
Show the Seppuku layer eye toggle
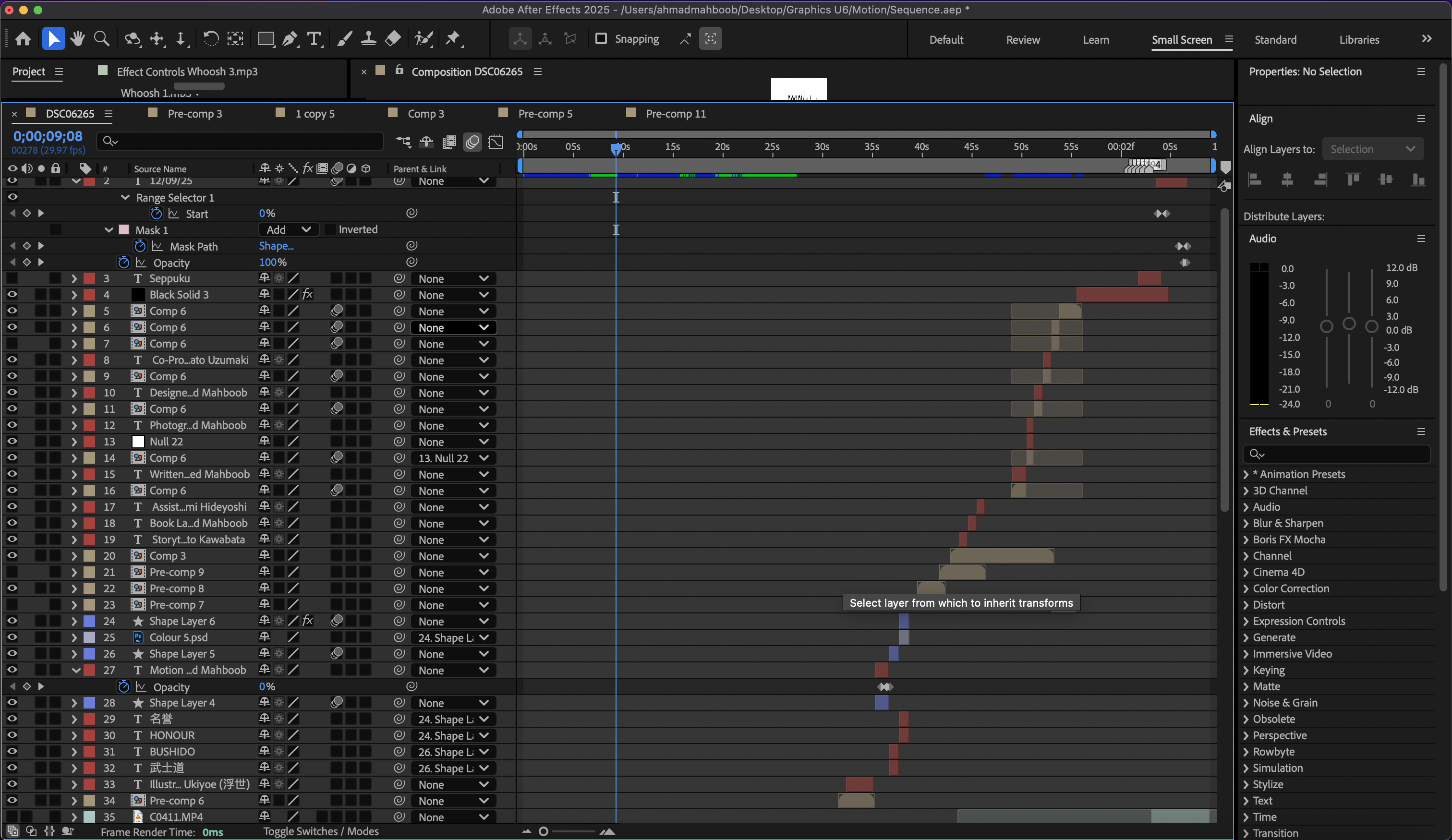point(12,278)
